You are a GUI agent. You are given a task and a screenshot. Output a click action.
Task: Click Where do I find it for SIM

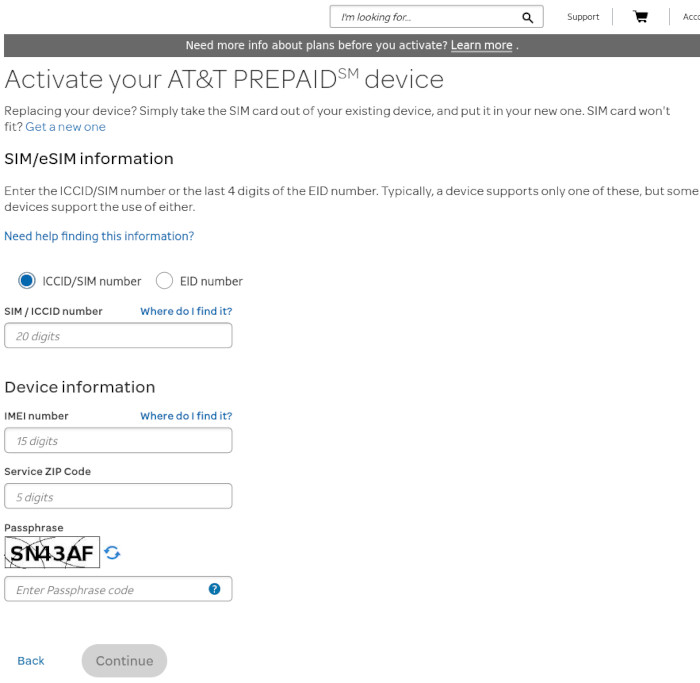[x=186, y=311]
